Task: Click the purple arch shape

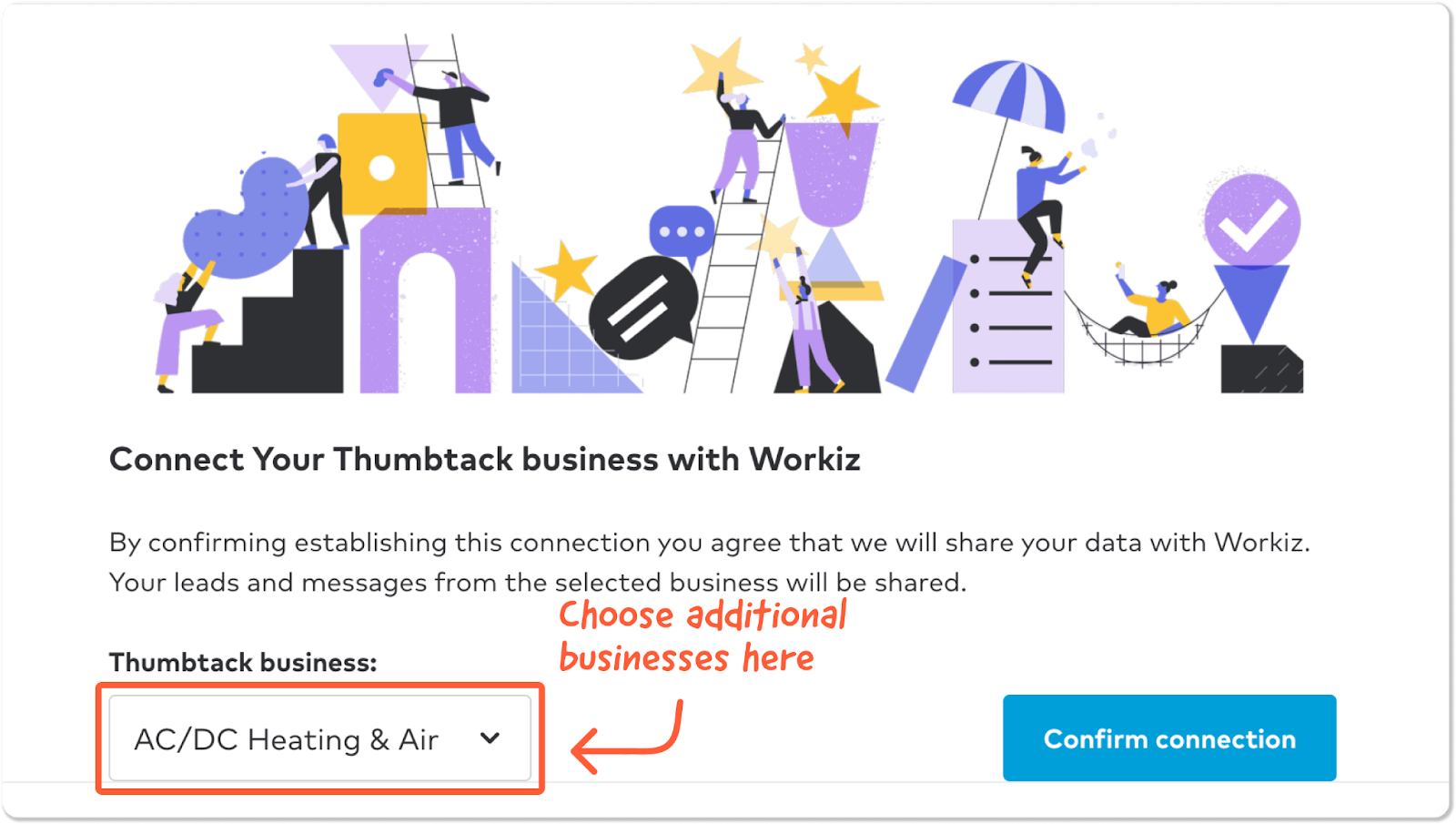Action: pyautogui.click(x=426, y=300)
